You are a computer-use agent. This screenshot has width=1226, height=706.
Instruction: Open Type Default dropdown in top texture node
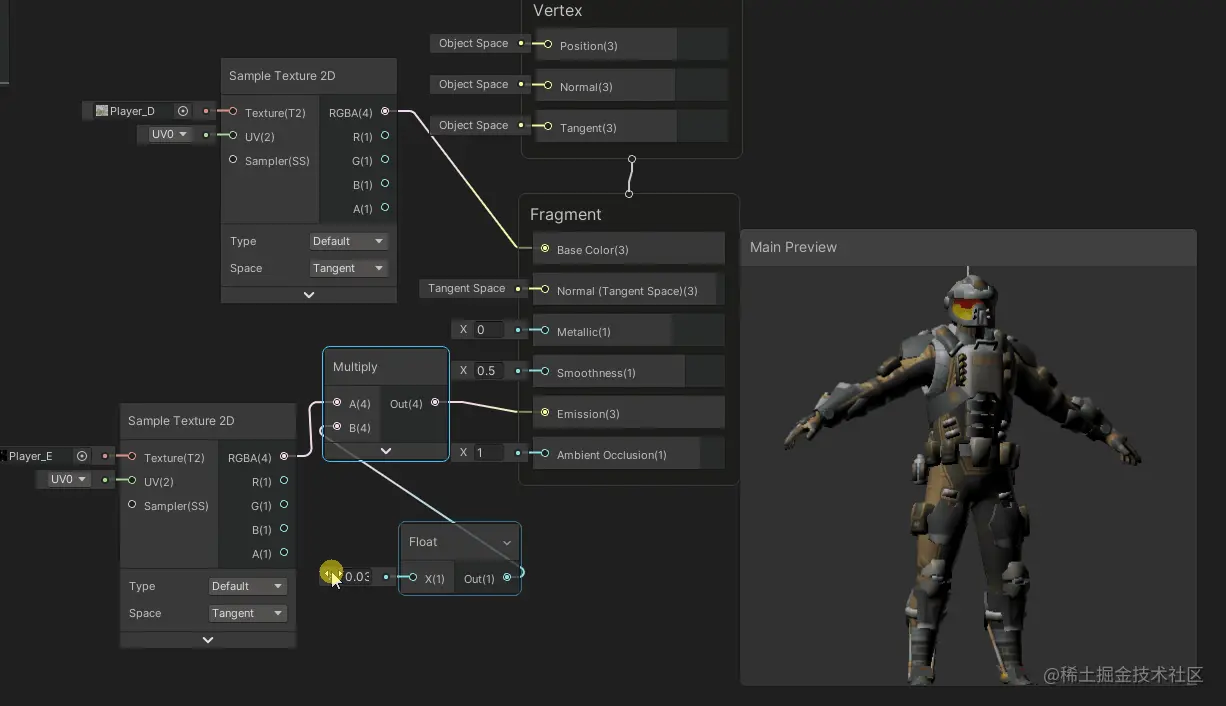click(x=348, y=241)
